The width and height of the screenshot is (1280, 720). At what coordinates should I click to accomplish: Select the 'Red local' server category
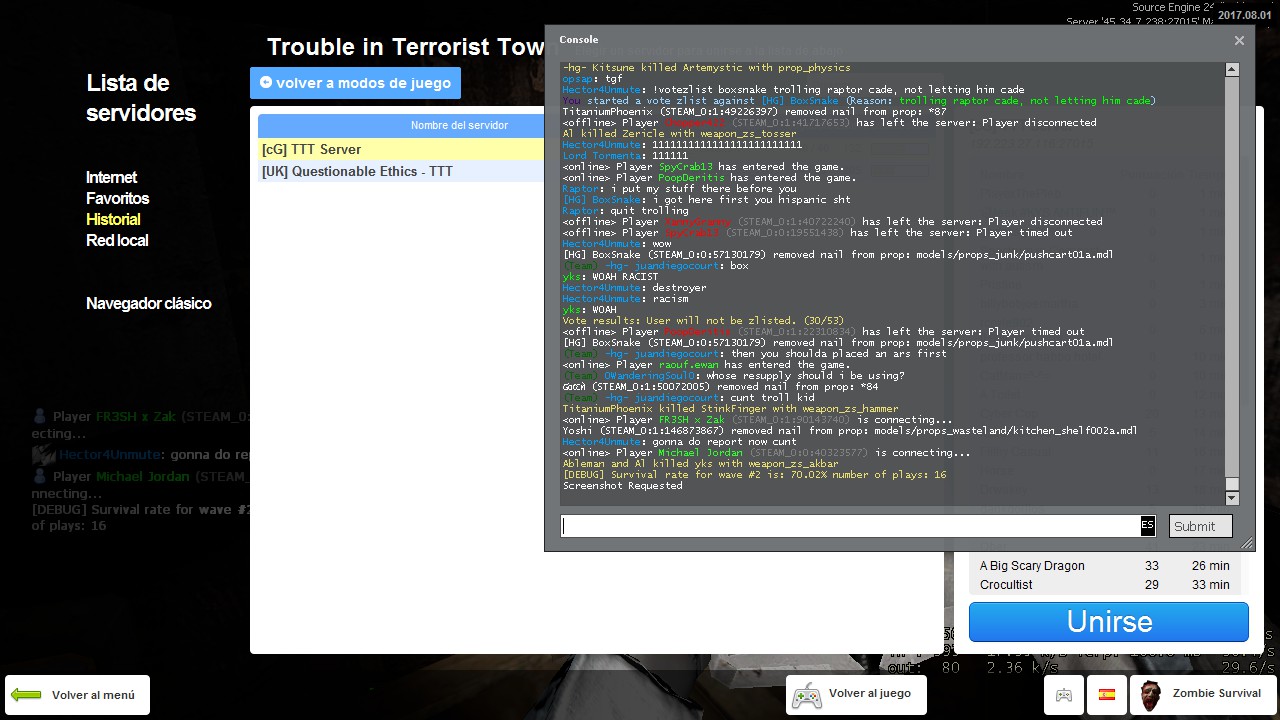117,241
